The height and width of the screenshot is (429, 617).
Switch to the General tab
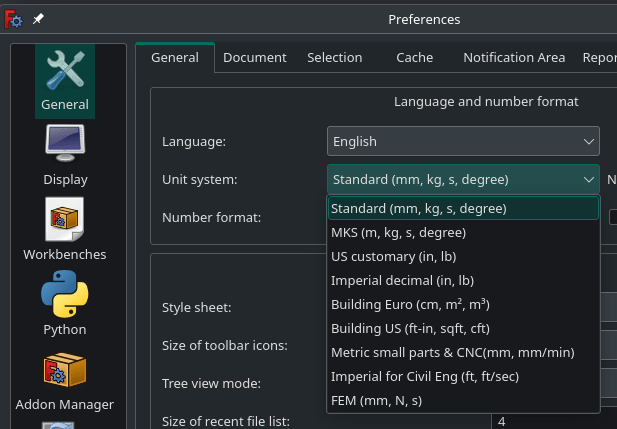coord(175,57)
